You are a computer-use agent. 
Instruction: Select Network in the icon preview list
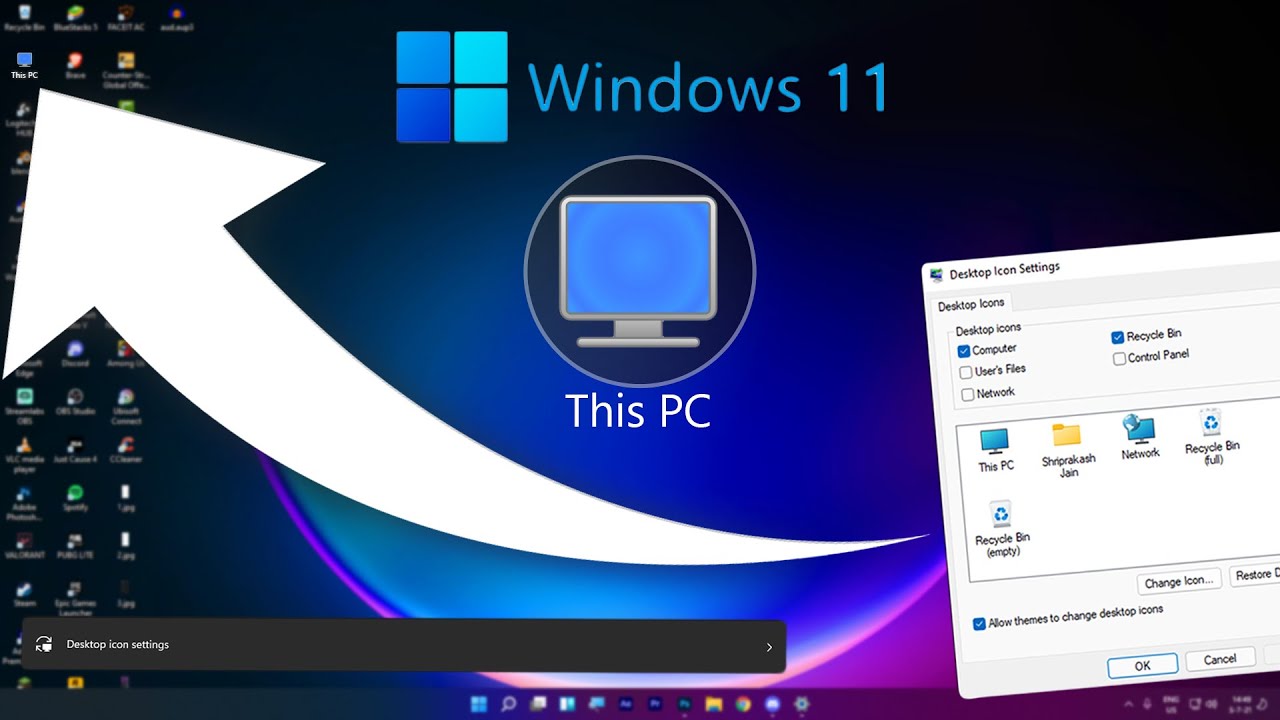click(x=1139, y=437)
